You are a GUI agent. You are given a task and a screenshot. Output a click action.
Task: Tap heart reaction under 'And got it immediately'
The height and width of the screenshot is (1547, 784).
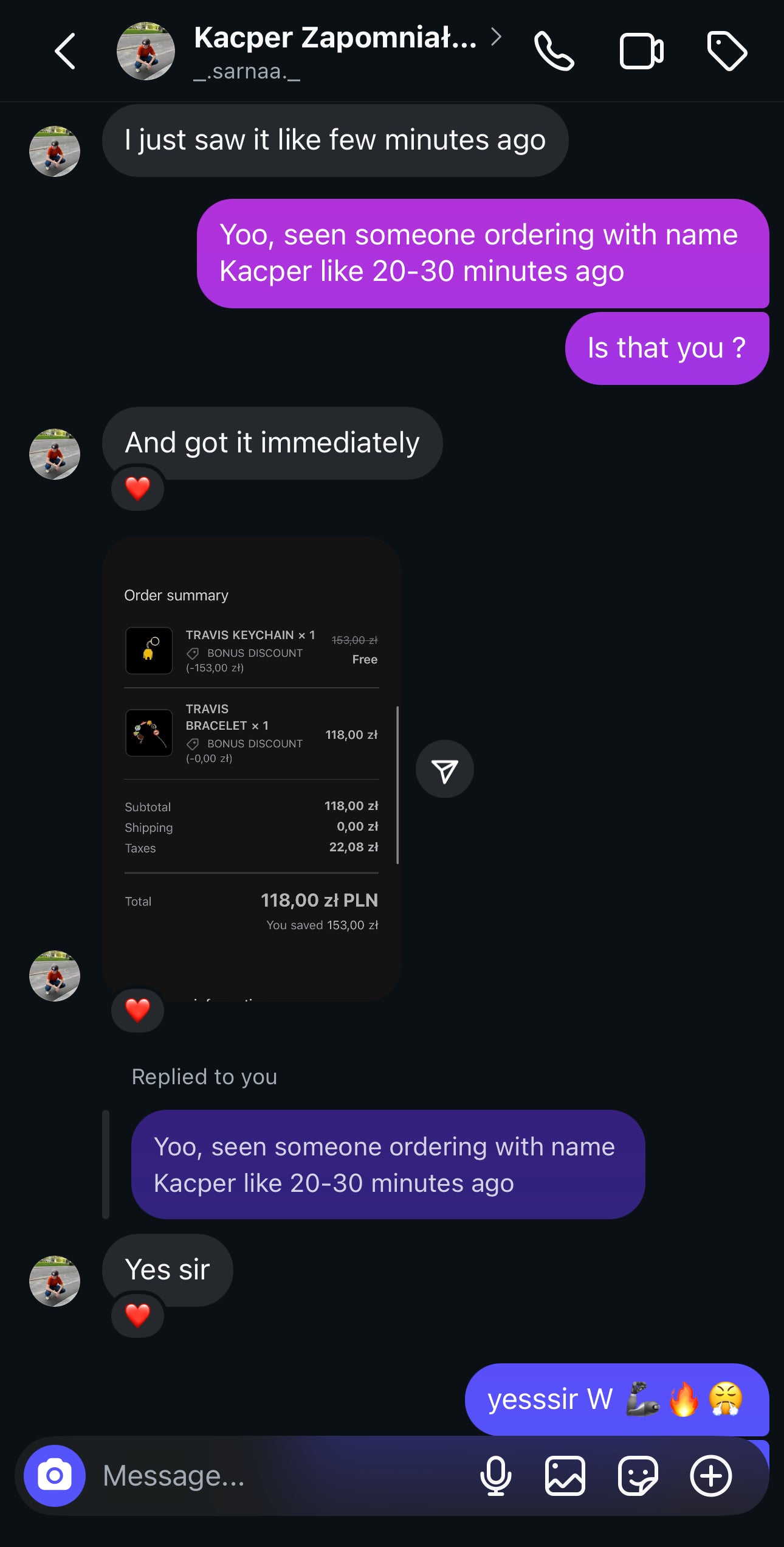[x=137, y=488]
